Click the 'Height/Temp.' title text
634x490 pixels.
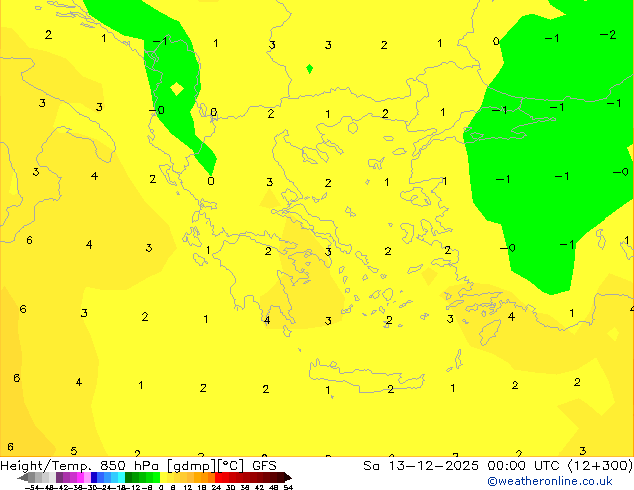(x=46, y=466)
